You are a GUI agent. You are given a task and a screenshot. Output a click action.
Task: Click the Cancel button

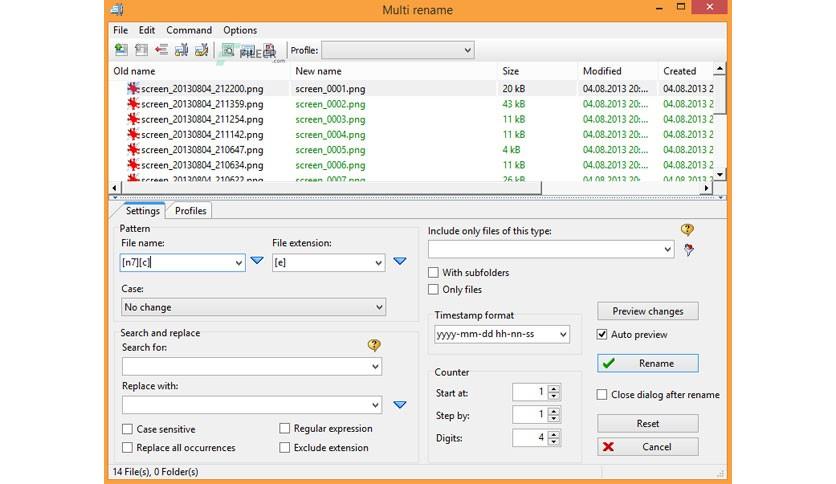[x=648, y=447]
